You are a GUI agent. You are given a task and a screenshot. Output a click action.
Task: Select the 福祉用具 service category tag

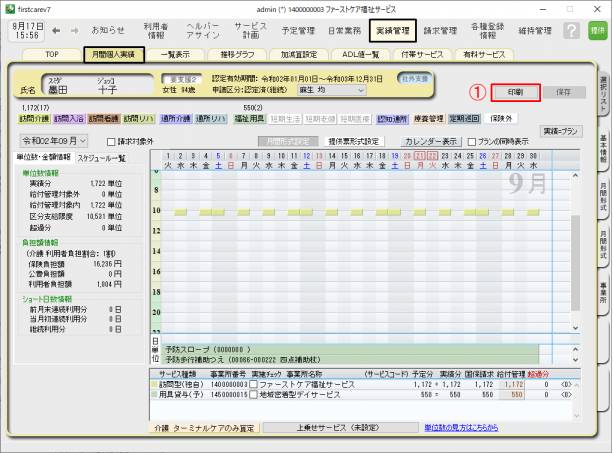[250, 118]
